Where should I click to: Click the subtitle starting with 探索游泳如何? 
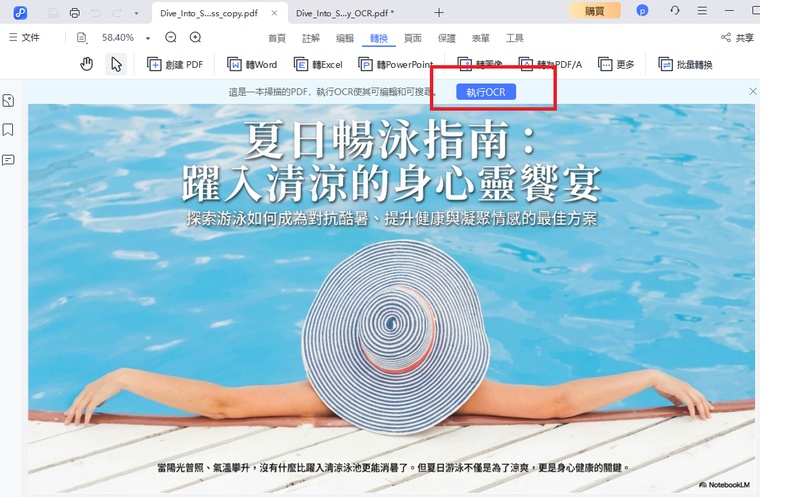[x=391, y=219]
